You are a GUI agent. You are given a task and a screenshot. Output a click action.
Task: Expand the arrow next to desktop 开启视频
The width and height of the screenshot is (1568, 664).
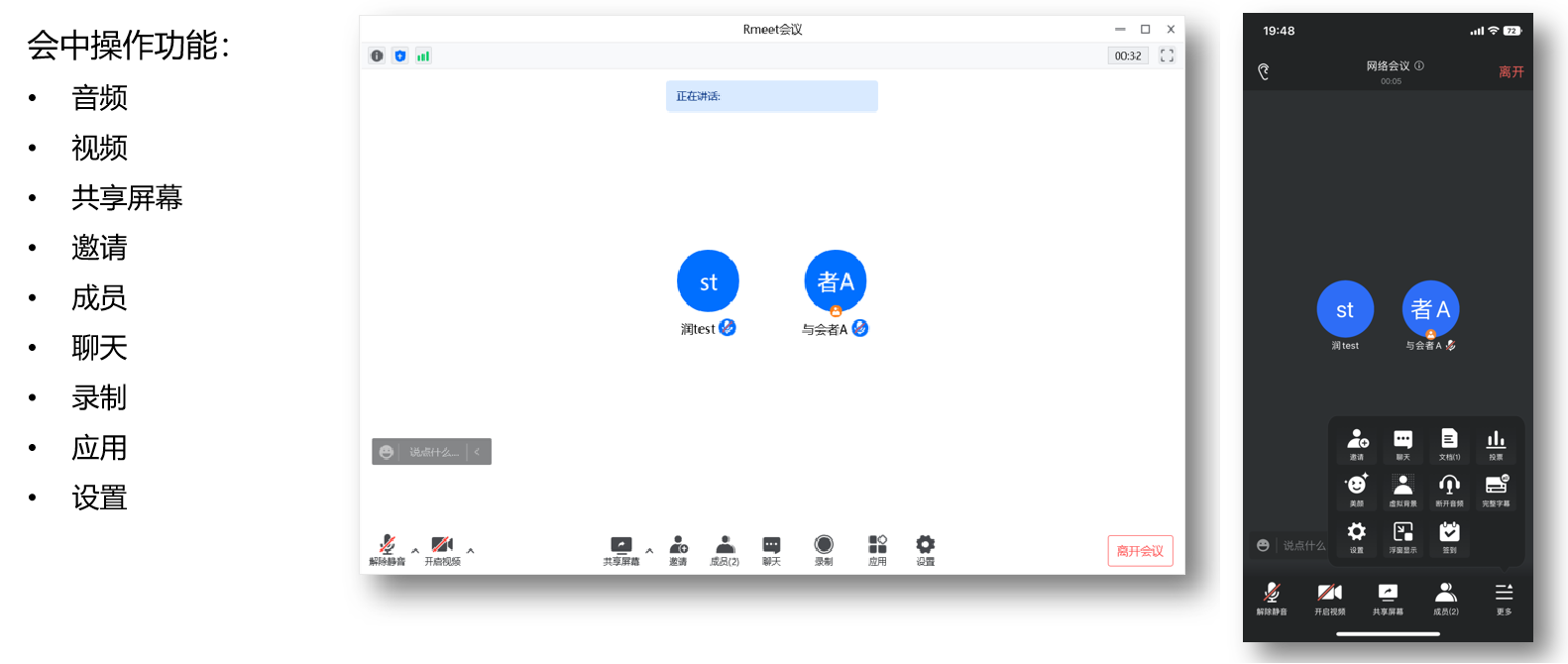click(x=471, y=550)
